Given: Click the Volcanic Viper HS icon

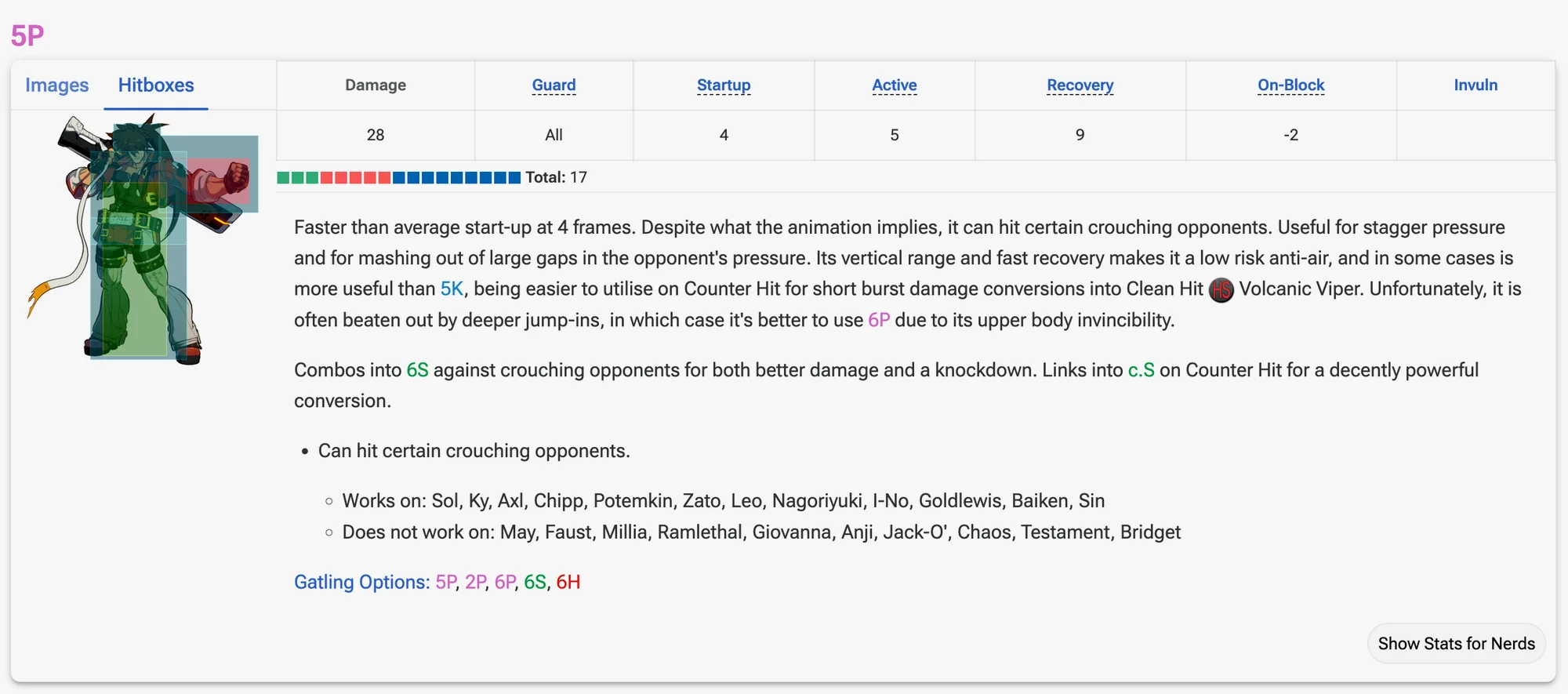Looking at the screenshot, I should coord(1221,290).
